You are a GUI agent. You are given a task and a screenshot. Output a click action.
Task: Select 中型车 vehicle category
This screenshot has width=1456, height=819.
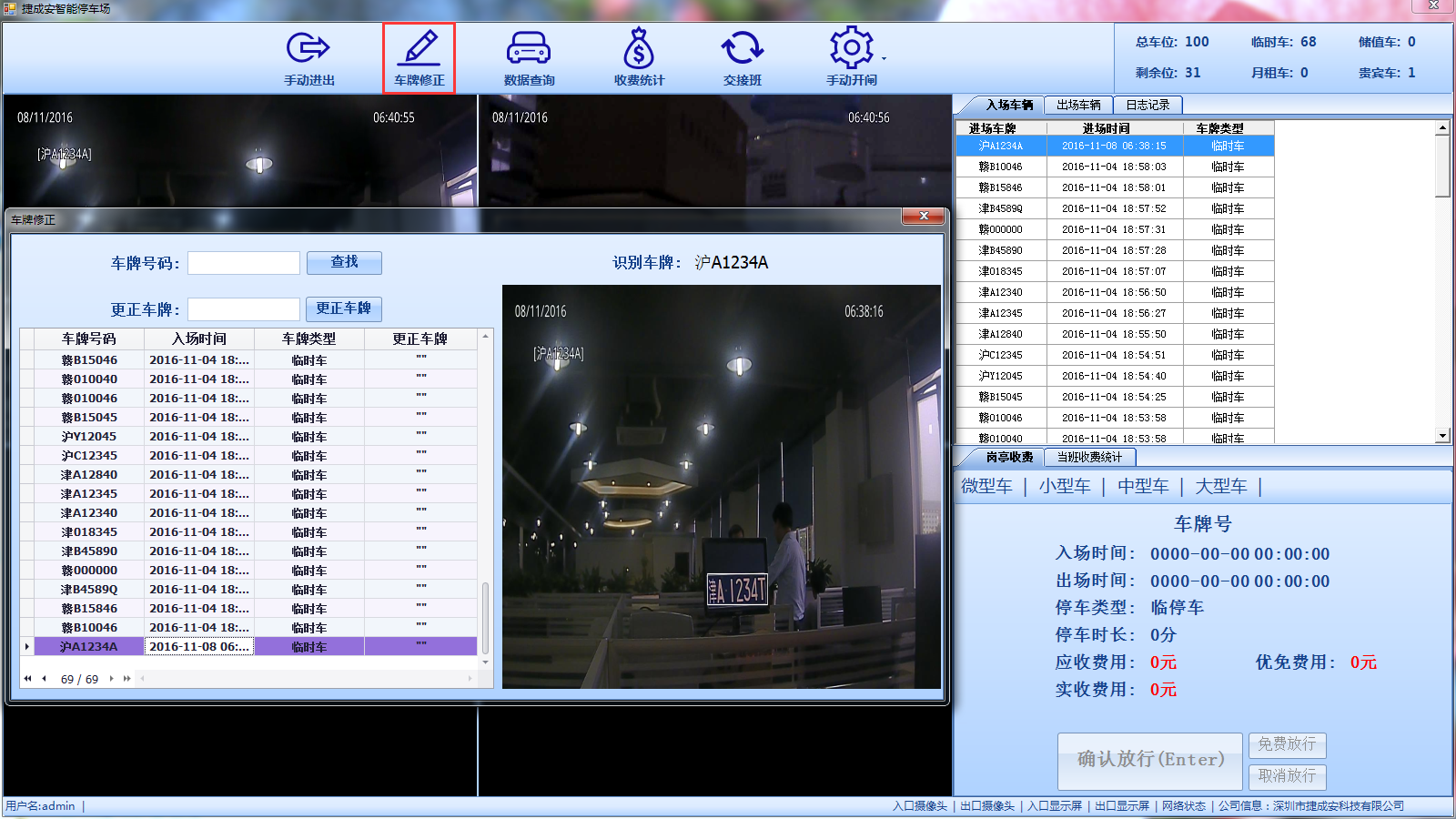(1142, 486)
